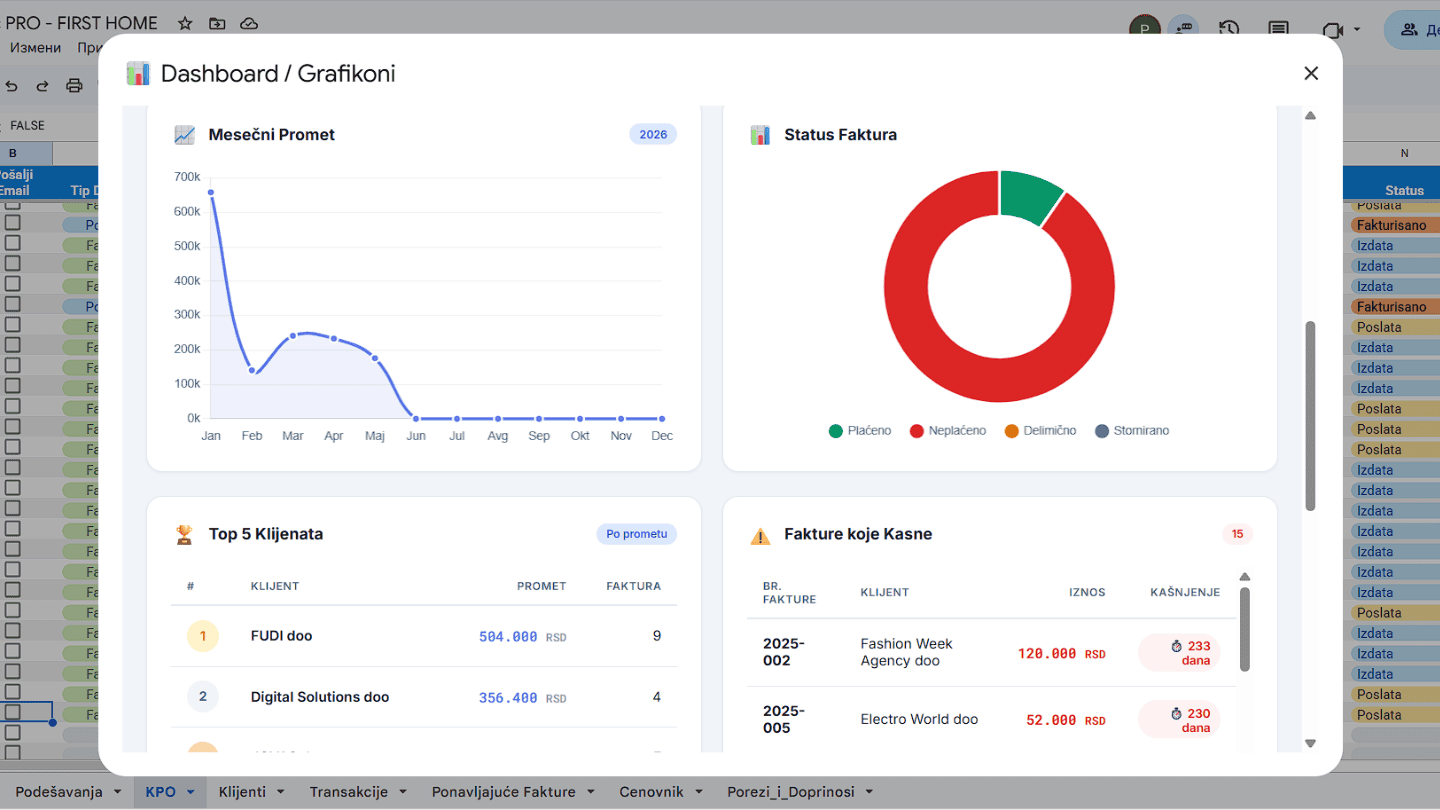Click the print icon in the toolbar
1440x810 pixels.
coord(74,86)
